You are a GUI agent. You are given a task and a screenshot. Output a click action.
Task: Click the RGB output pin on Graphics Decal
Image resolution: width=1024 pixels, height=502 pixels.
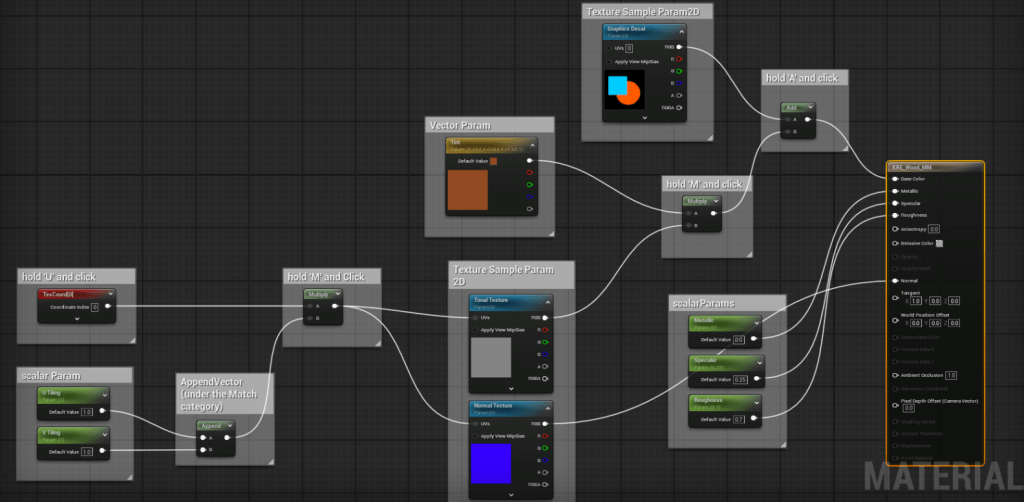(x=679, y=47)
